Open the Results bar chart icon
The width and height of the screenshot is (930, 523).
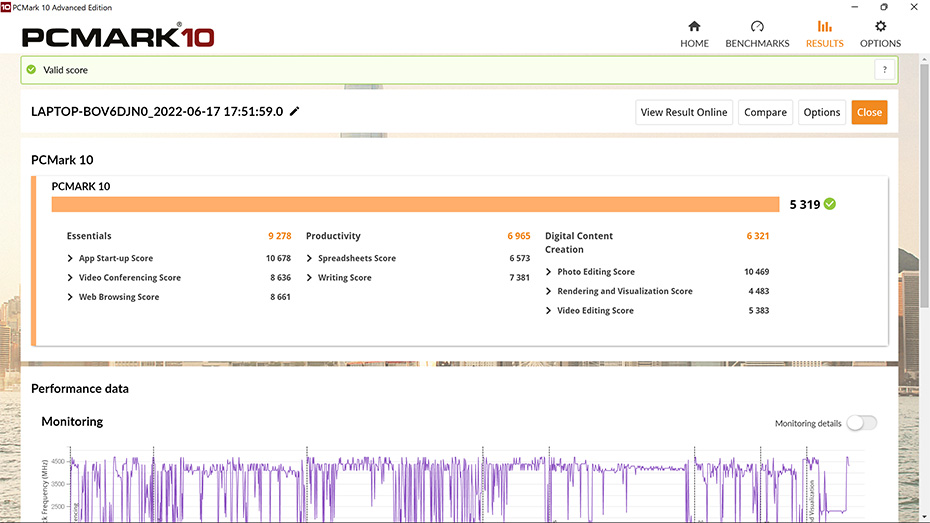[824, 27]
